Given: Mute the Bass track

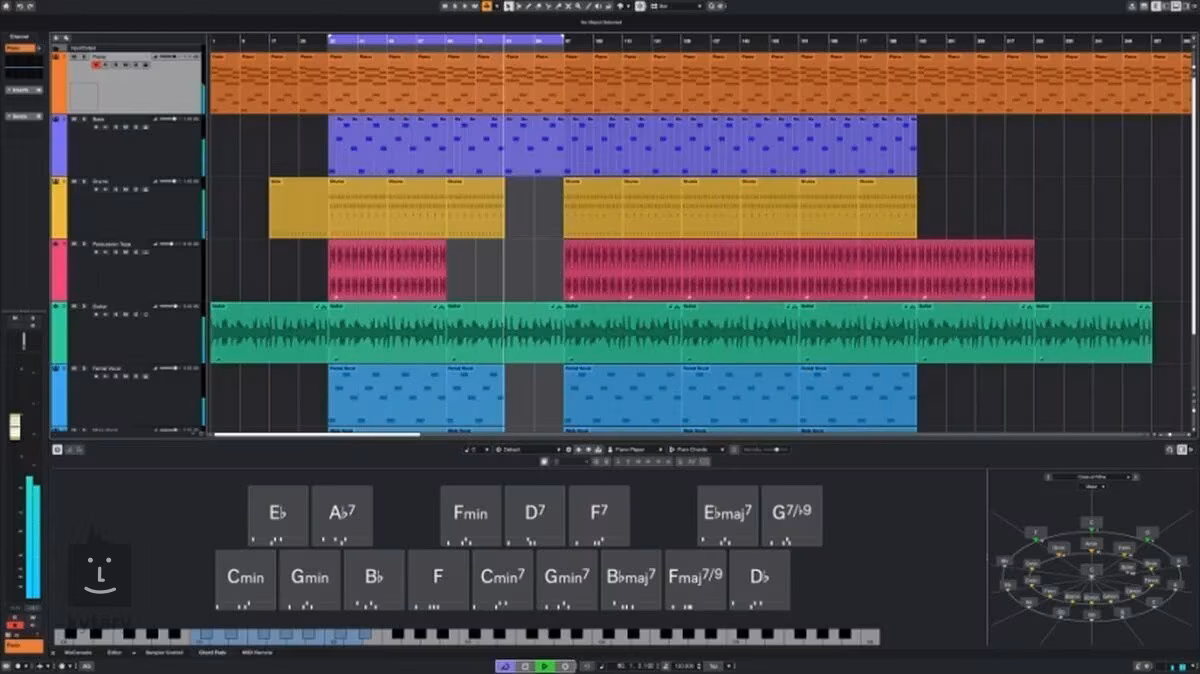Looking at the screenshot, I should tap(73, 119).
